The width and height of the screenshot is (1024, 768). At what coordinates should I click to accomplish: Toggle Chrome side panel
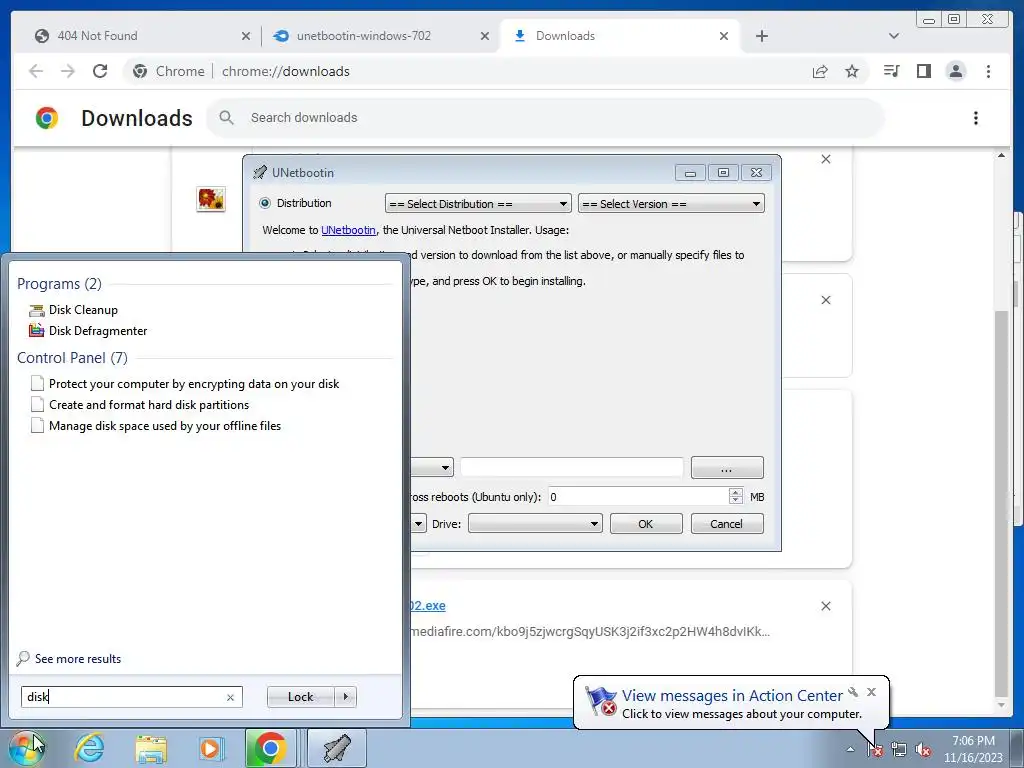923,71
